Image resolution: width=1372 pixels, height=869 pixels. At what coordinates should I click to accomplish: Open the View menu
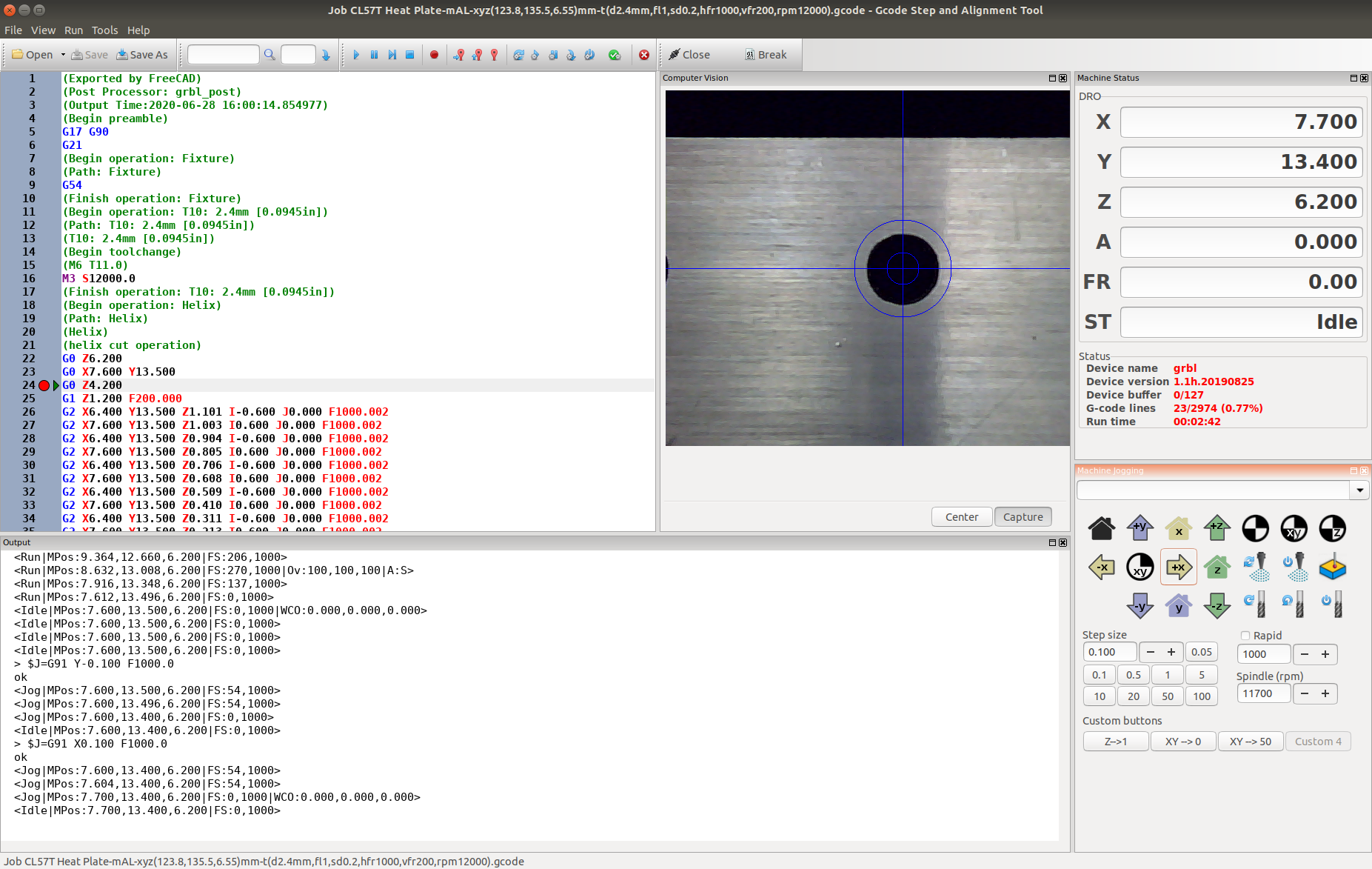(43, 30)
